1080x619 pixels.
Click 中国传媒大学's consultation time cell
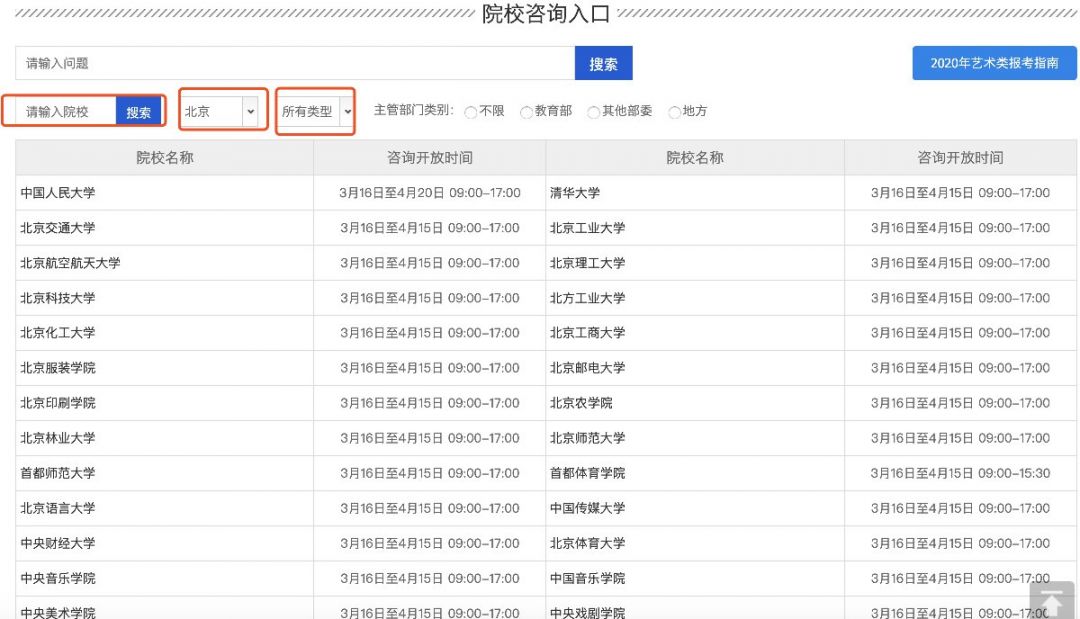pyautogui.click(x=960, y=508)
